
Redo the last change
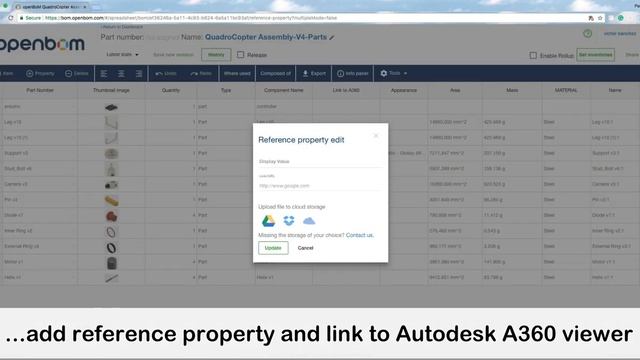point(201,73)
